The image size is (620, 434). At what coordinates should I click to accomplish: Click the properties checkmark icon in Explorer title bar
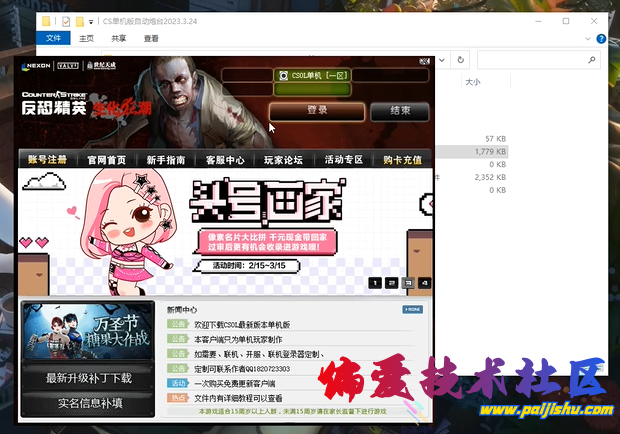pos(66,21)
